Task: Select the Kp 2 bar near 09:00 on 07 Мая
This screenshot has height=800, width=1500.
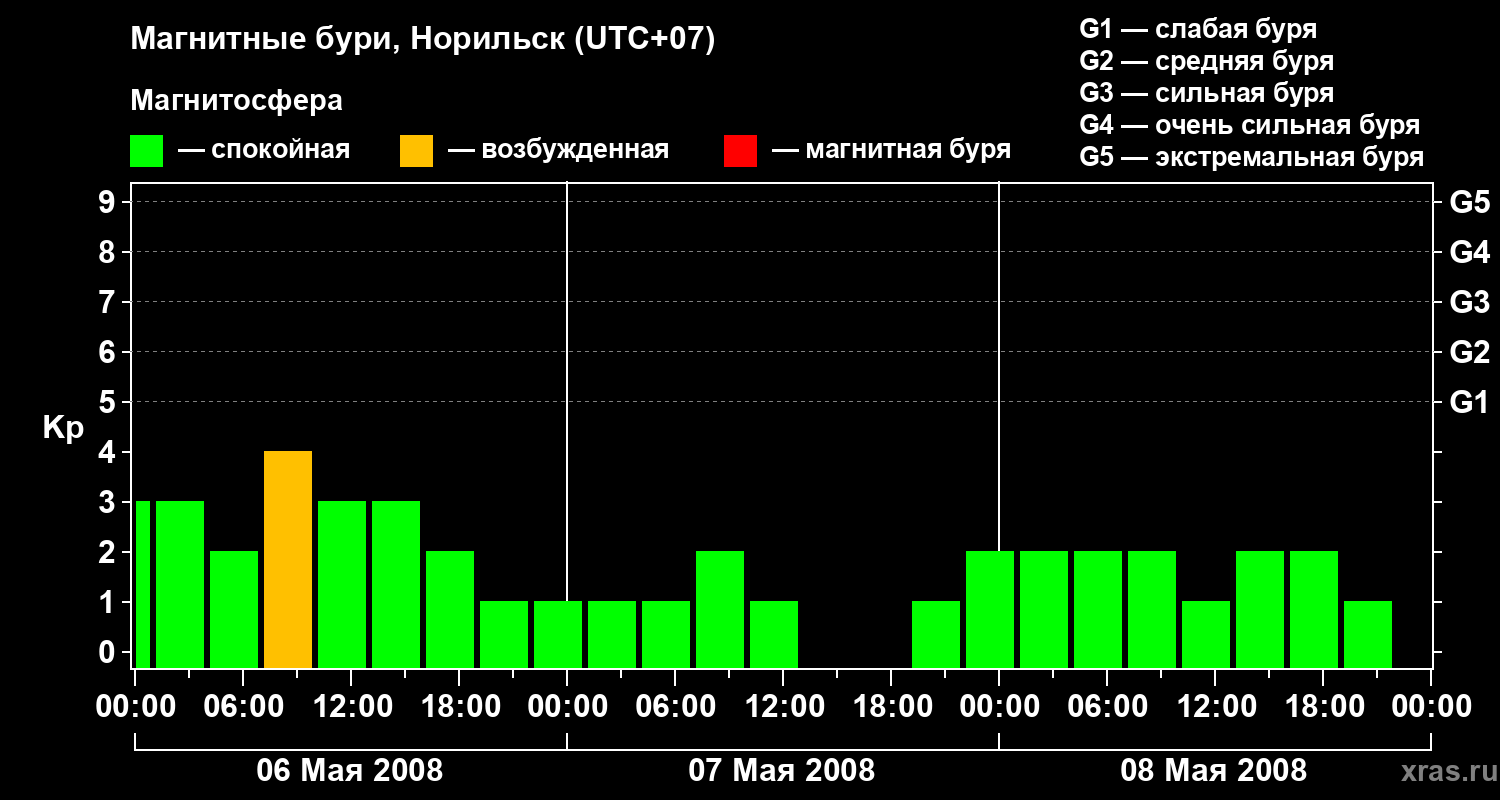Action: [x=720, y=609]
